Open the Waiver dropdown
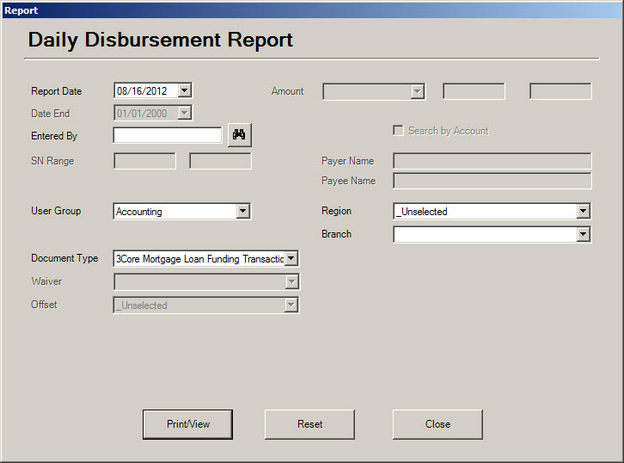The width and height of the screenshot is (624, 463). coord(291,281)
